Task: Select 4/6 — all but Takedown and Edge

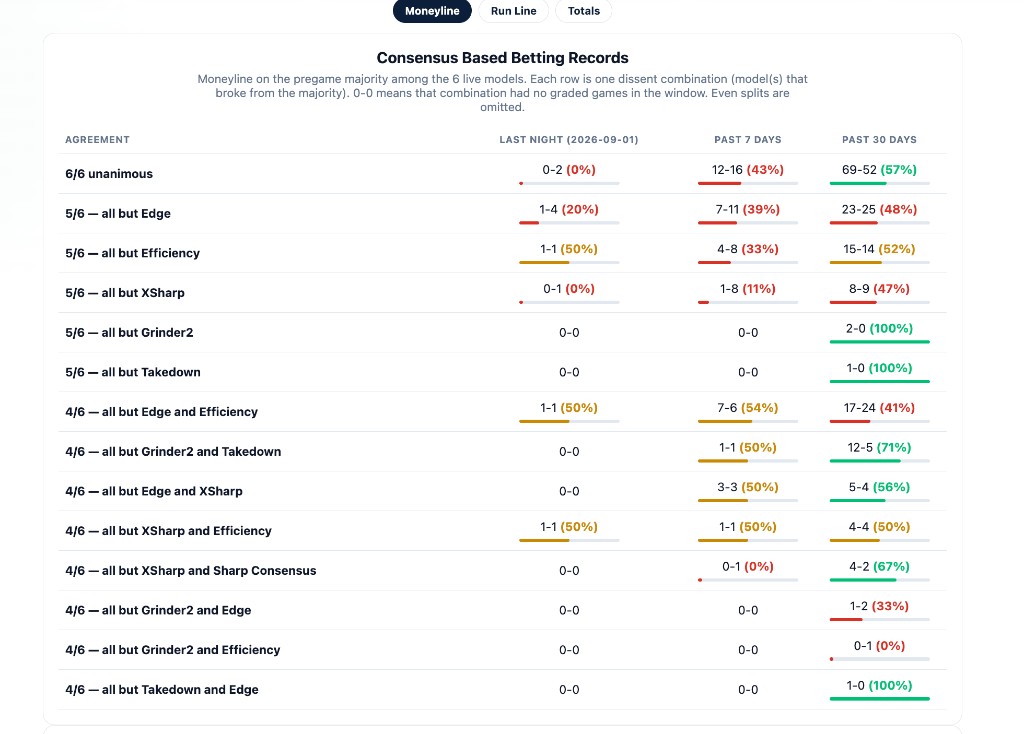Action: 162,690
